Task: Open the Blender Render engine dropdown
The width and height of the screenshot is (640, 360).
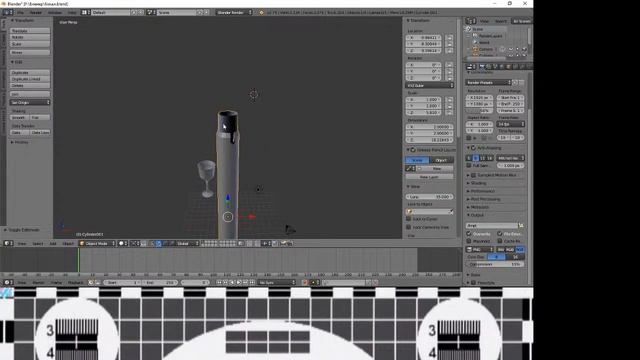Action: tap(234, 13)
